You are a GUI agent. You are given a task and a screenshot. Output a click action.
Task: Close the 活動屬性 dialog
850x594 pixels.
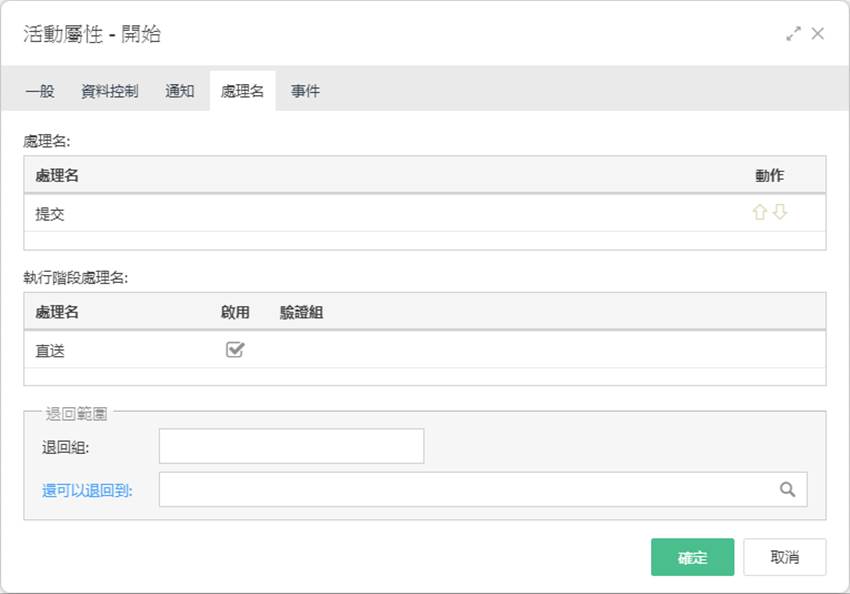click(817, 34)
